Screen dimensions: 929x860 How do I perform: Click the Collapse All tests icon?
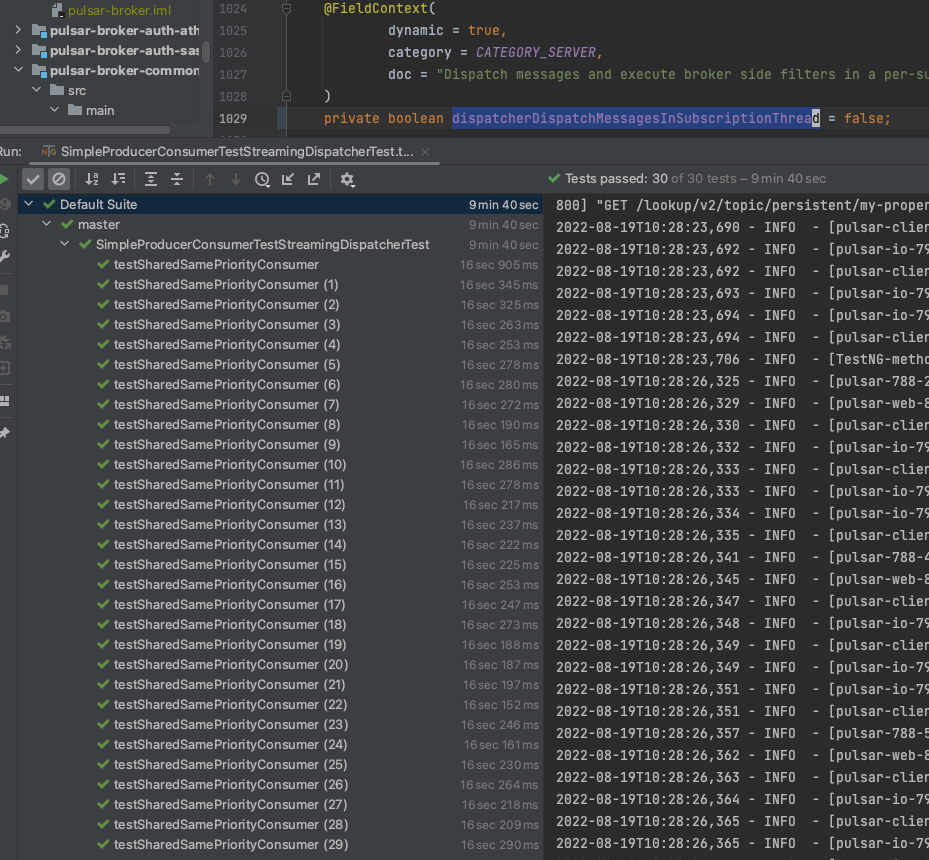tap(177, 179)
